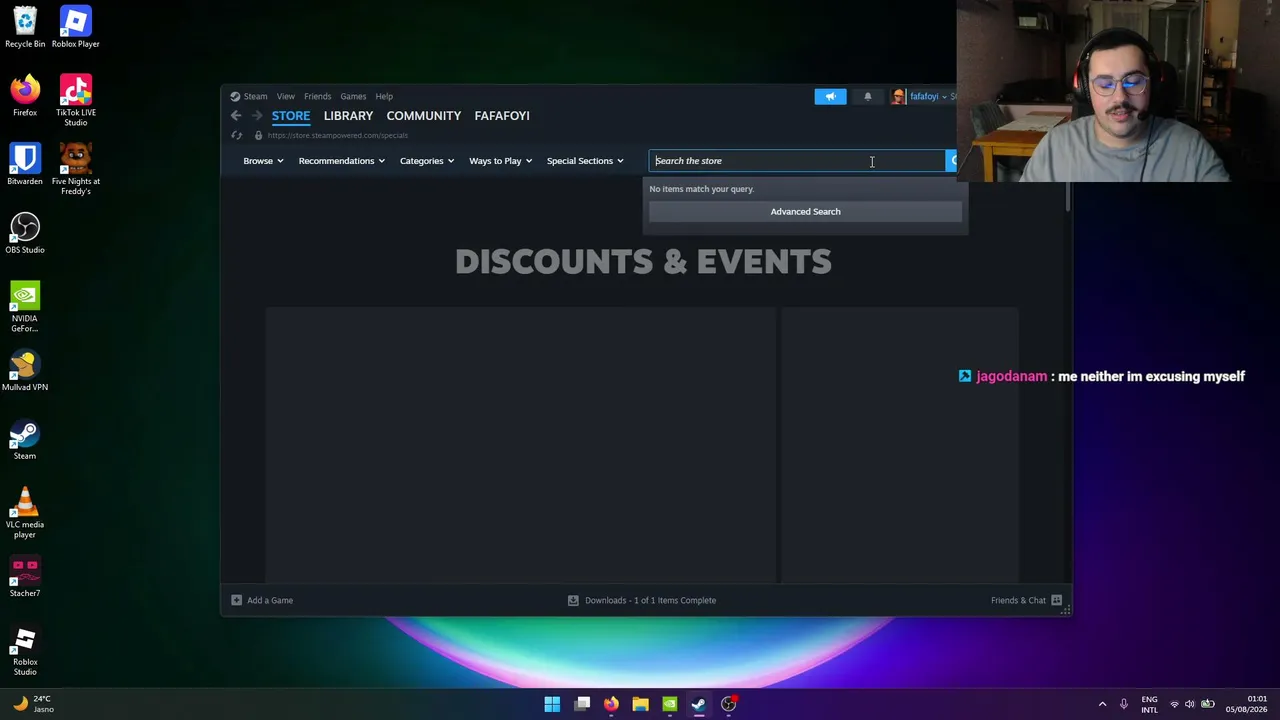Open the Friends menu
The image size is (1280, 720).
pos(317,97)
